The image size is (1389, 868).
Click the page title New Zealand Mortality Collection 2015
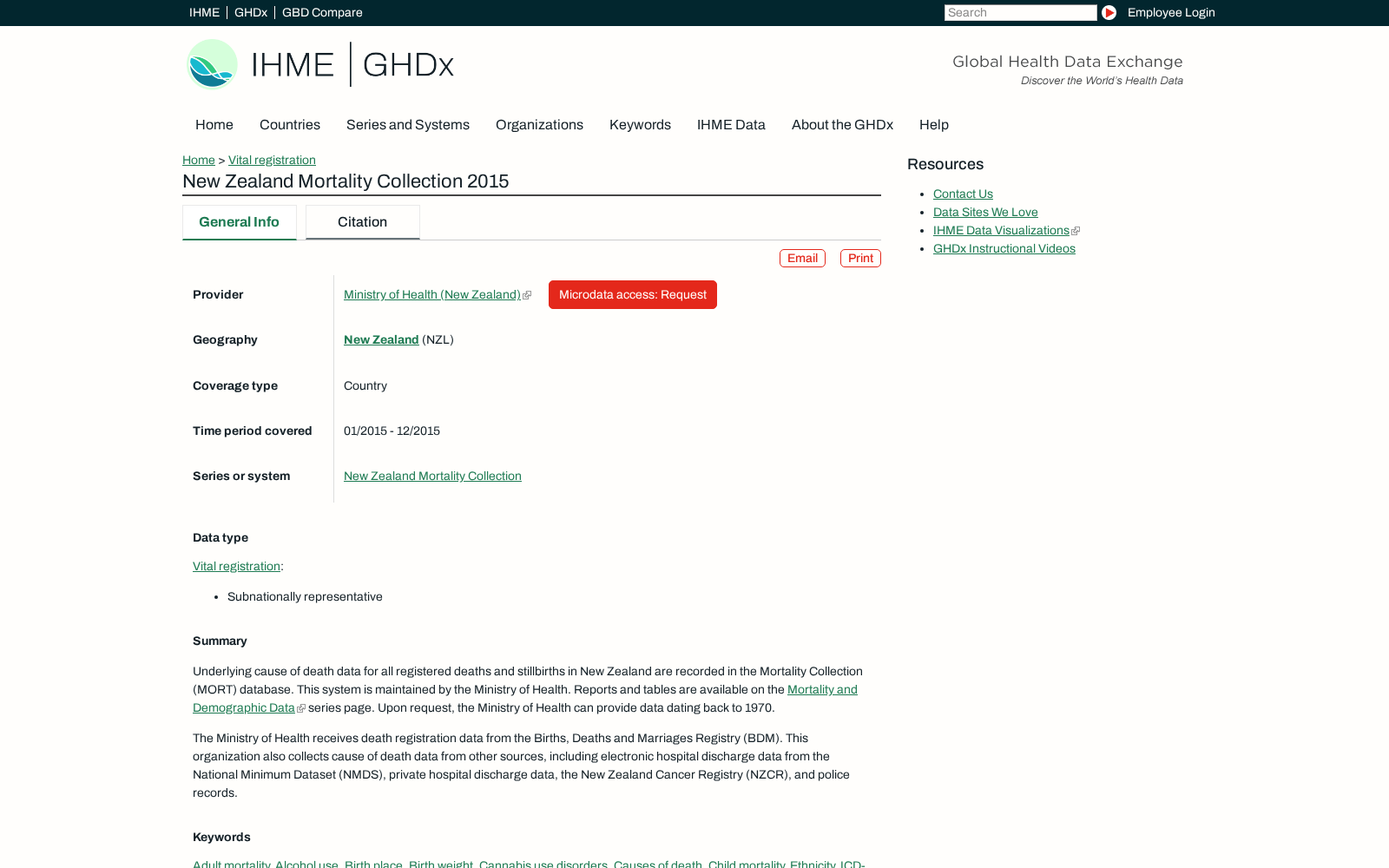[x=346, y=181]
